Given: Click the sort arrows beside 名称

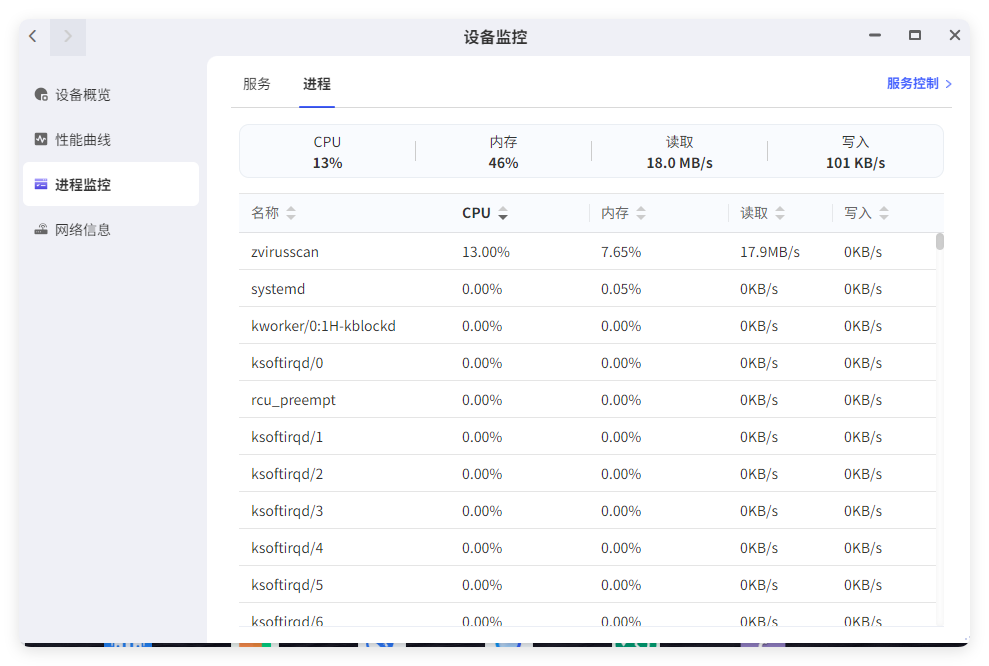Looking at the screenshot, I should [x=290, y=213].
